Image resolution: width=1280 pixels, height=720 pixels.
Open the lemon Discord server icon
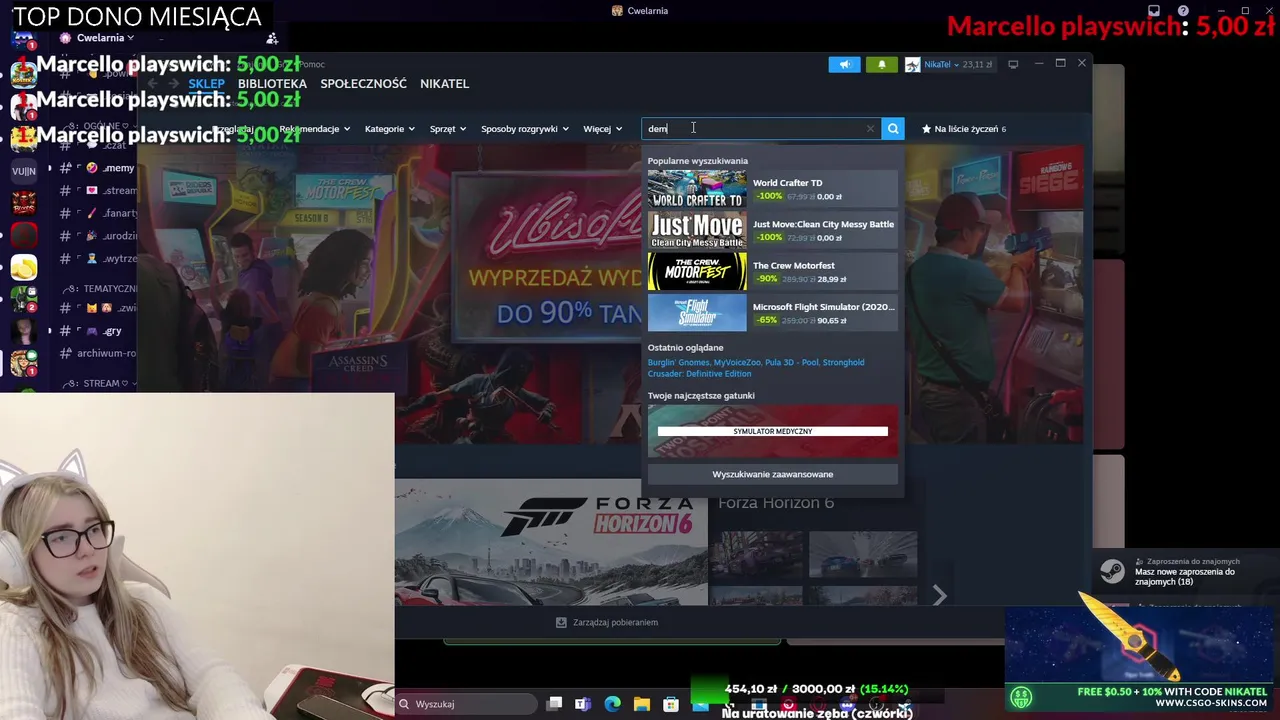click(x=24, y=267)
